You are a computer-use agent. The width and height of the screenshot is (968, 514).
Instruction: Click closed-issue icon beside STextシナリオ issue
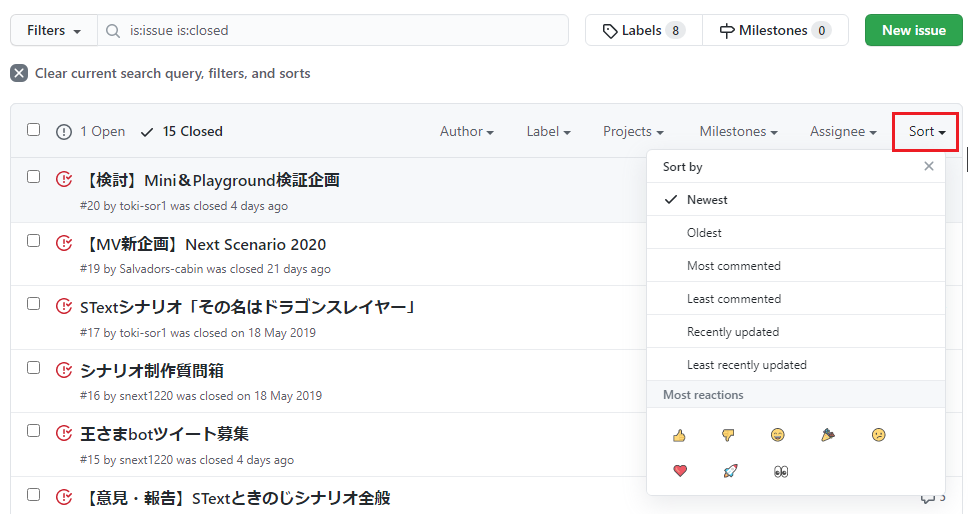[64, 306]
